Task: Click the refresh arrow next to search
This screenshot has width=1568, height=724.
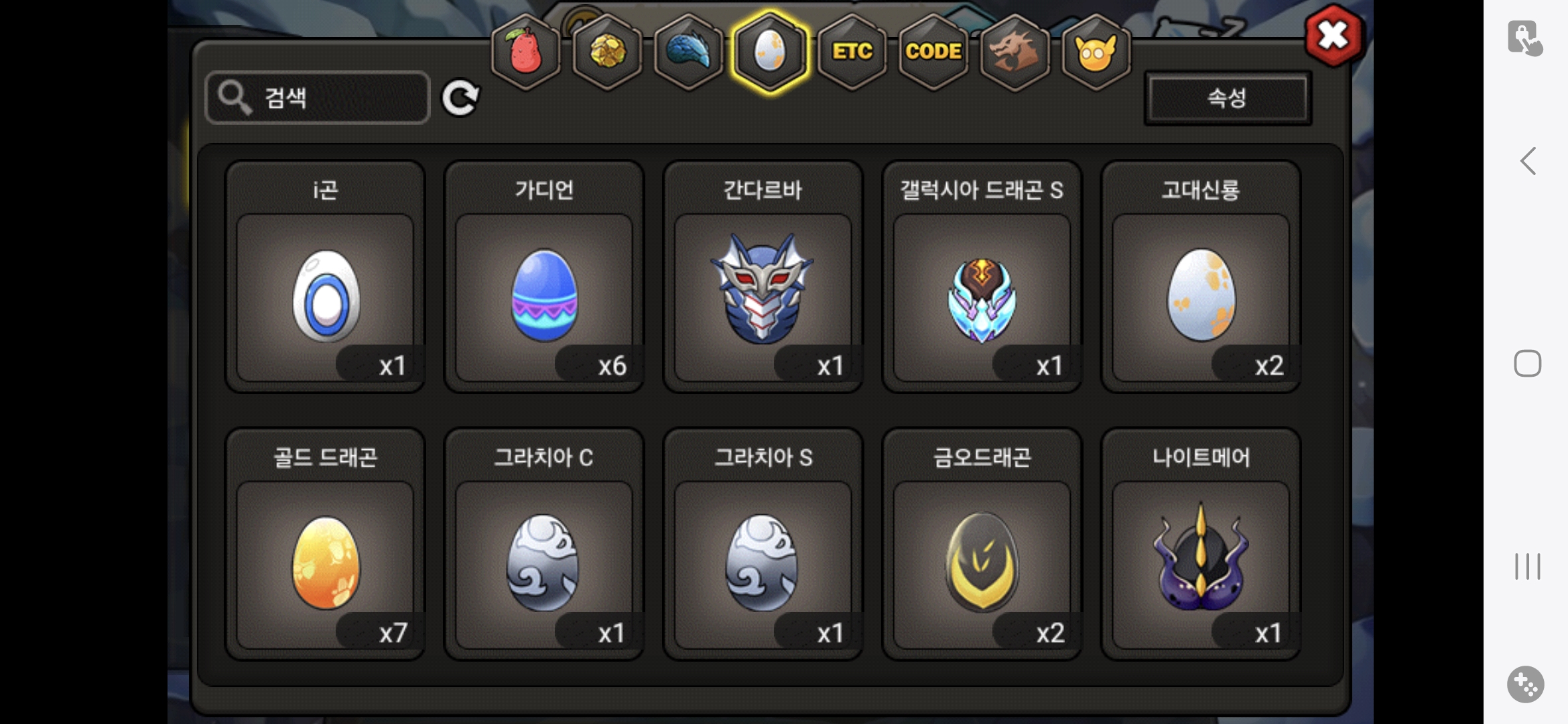Action: pos(460,98)
